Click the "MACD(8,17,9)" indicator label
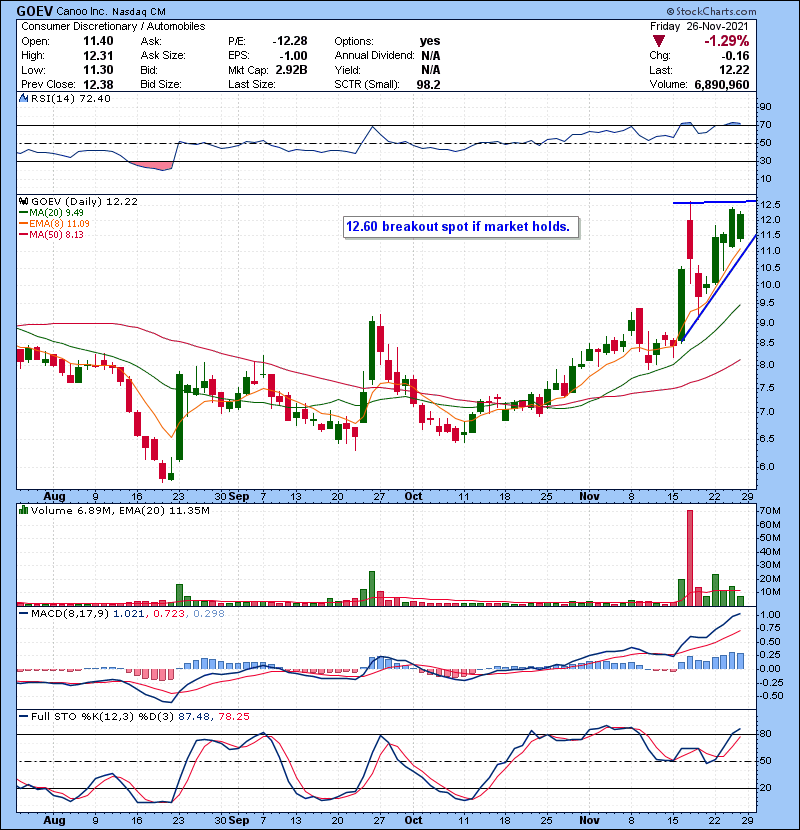Viewport: 800px width, 830px height. click(x=70, y=614)
